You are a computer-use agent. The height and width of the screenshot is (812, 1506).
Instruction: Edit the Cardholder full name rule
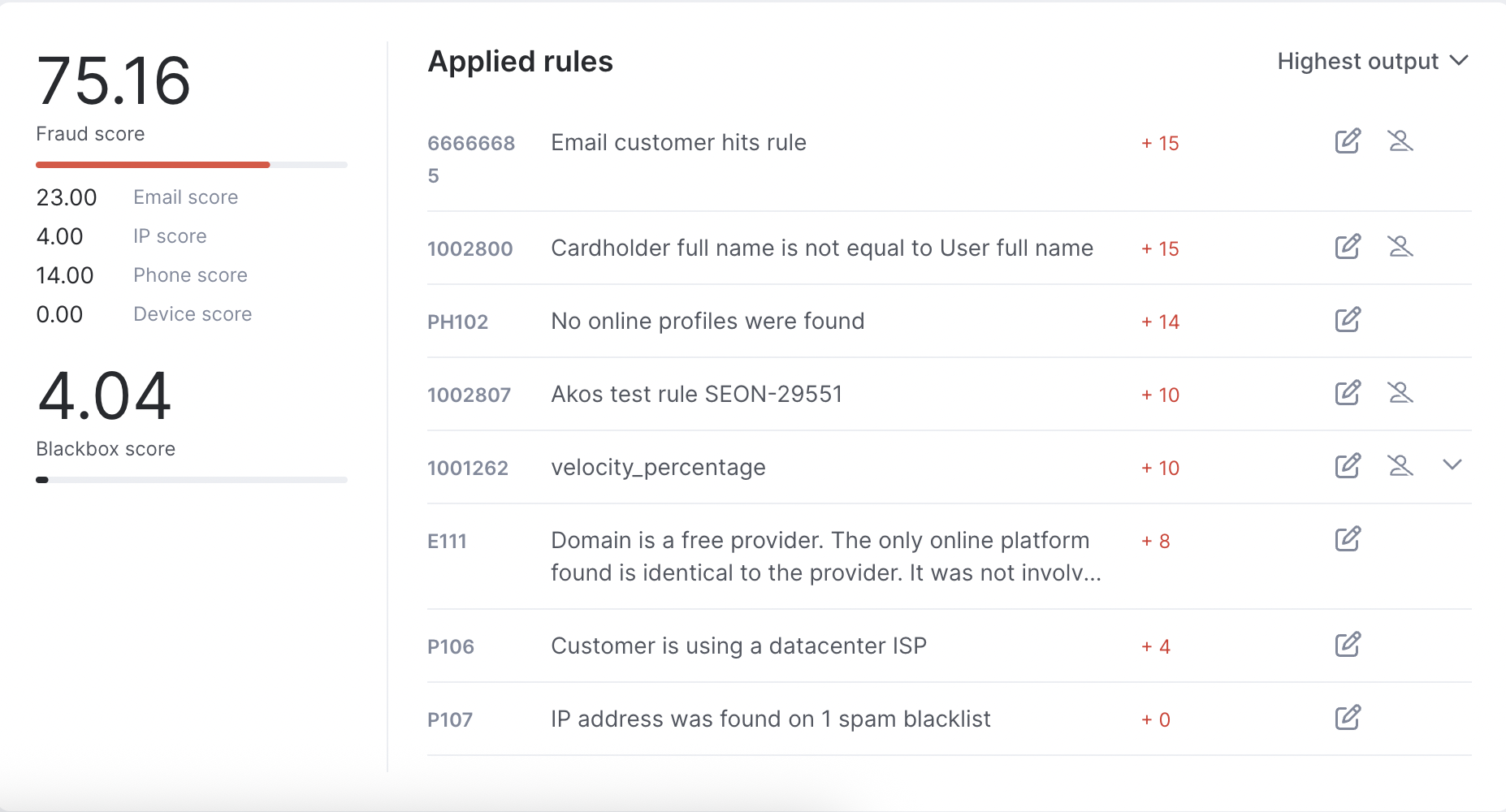1348,247
